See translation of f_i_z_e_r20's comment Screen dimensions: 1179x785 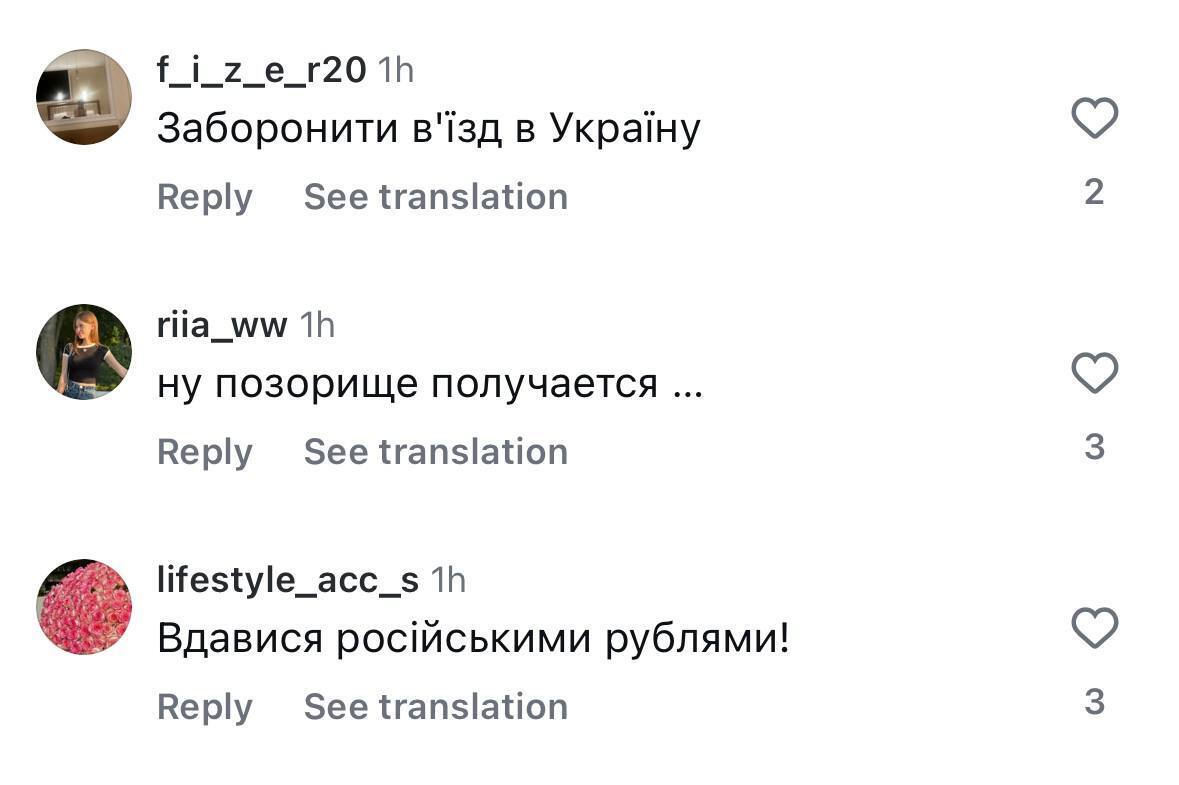(x=436, y=196)
